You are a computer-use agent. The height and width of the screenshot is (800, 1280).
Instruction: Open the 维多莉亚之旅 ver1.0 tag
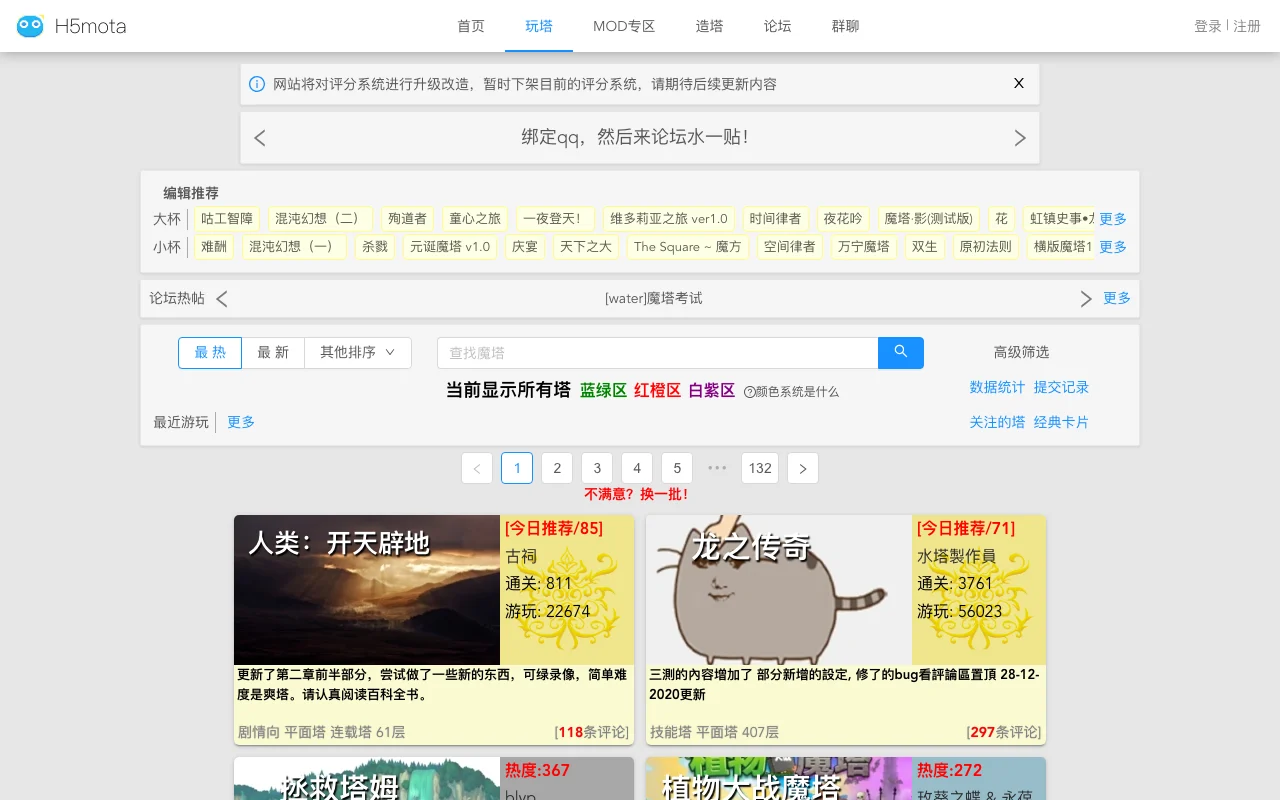click(669, 218)
